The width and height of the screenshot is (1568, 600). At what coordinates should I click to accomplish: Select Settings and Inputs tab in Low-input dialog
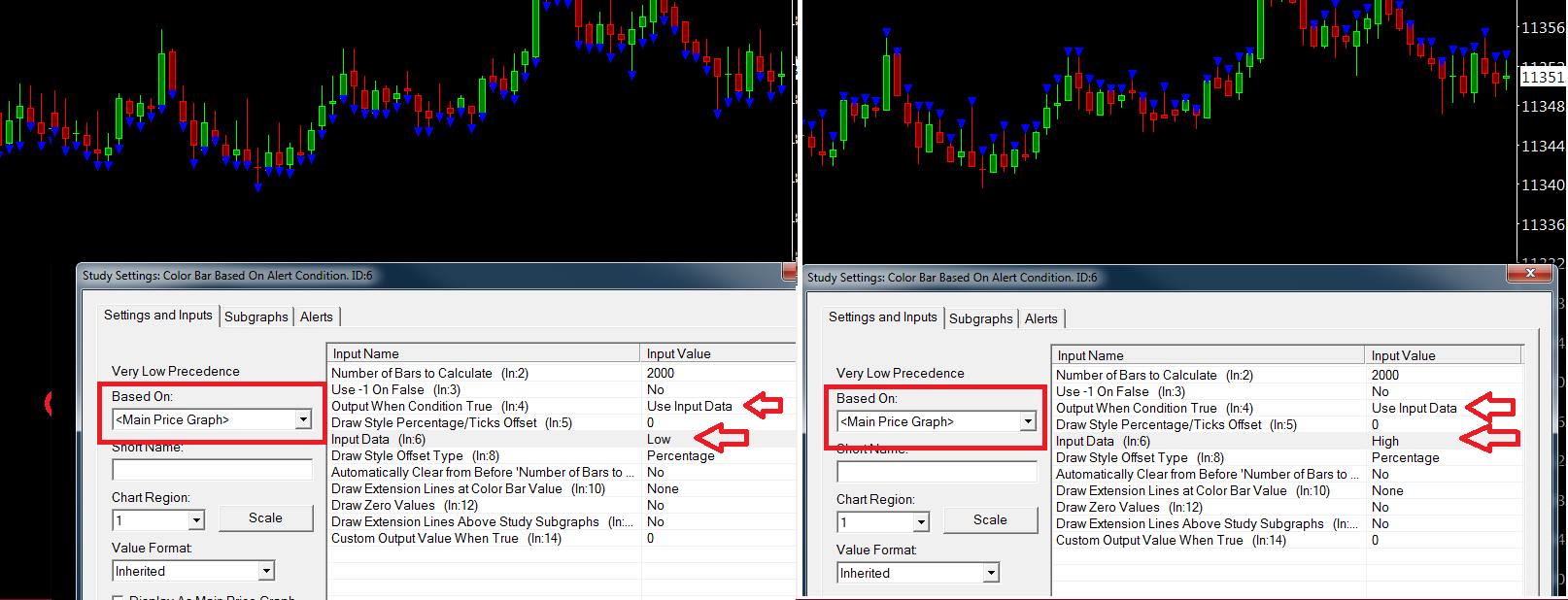click(x=158, y=316)
